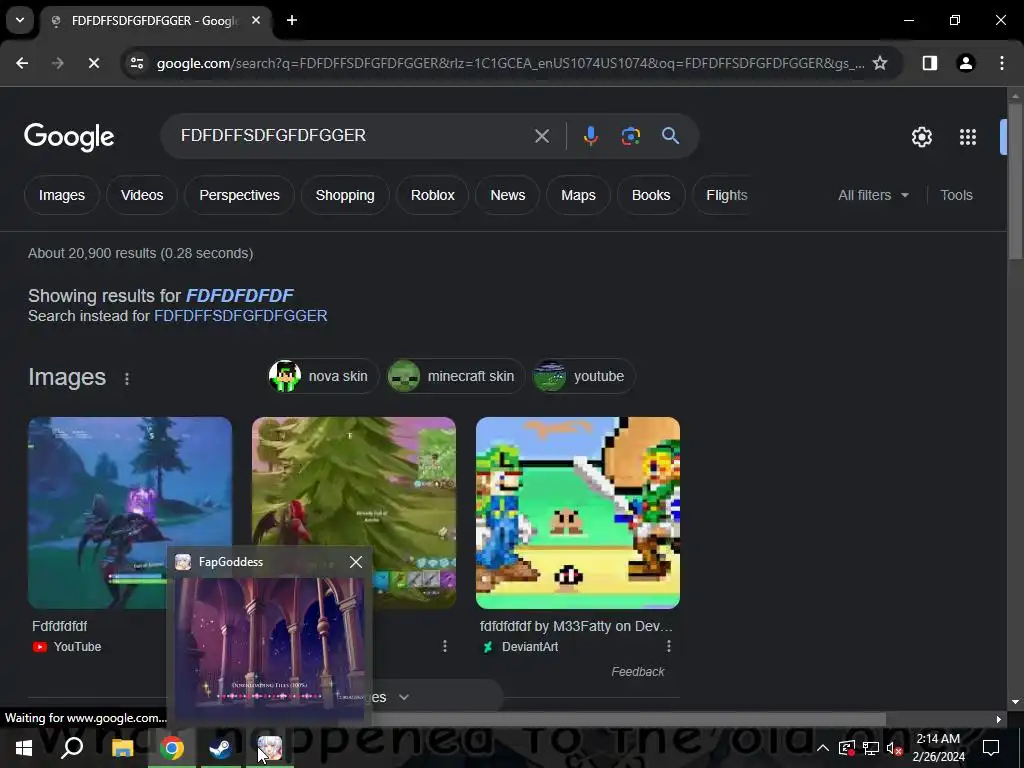This screenshot has height=768, width=1024.
Task: Open the Windows notification center
Action: (991, 748)
